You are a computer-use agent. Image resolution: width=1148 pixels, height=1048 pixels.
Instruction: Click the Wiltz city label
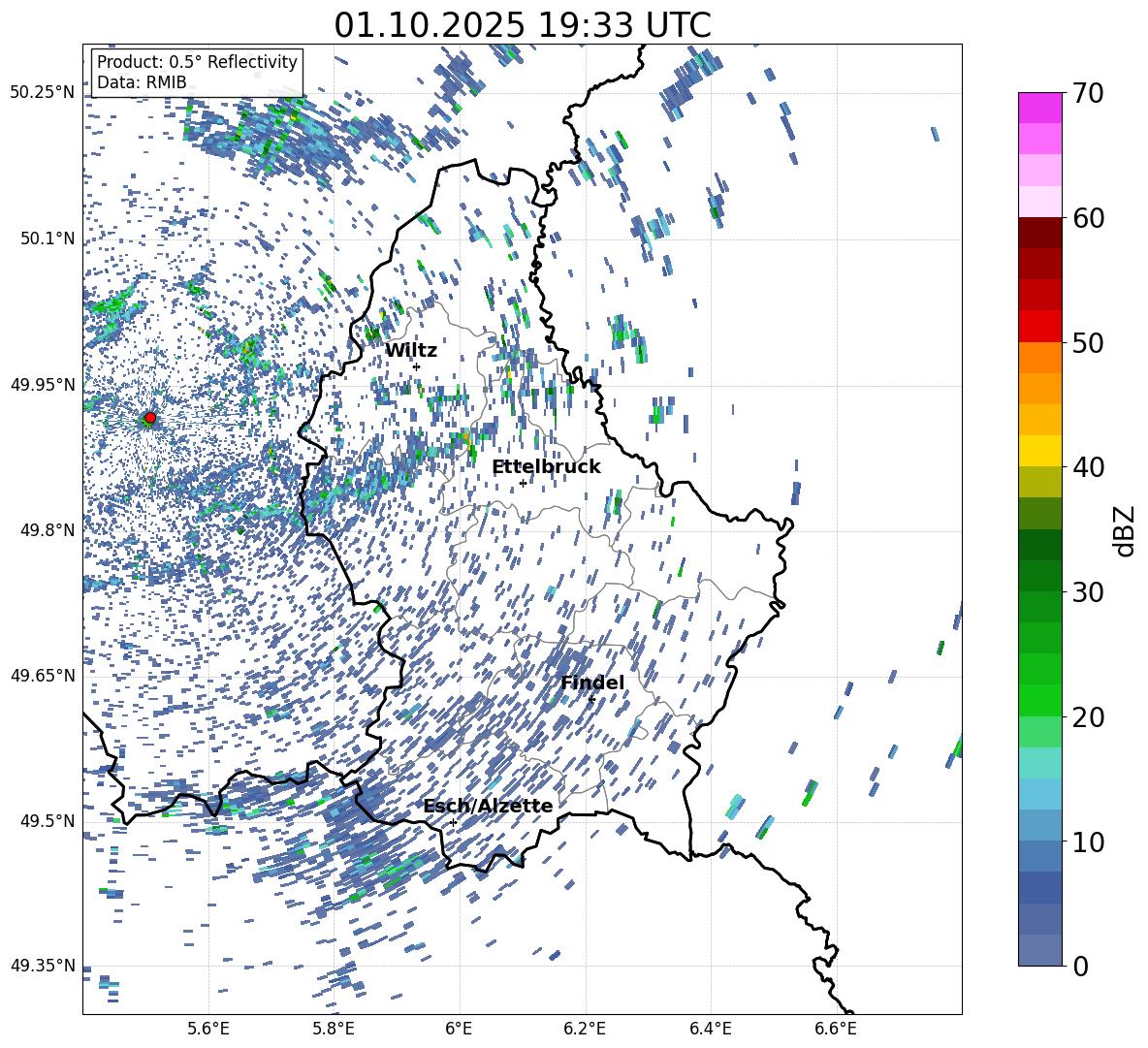(411, 351)
